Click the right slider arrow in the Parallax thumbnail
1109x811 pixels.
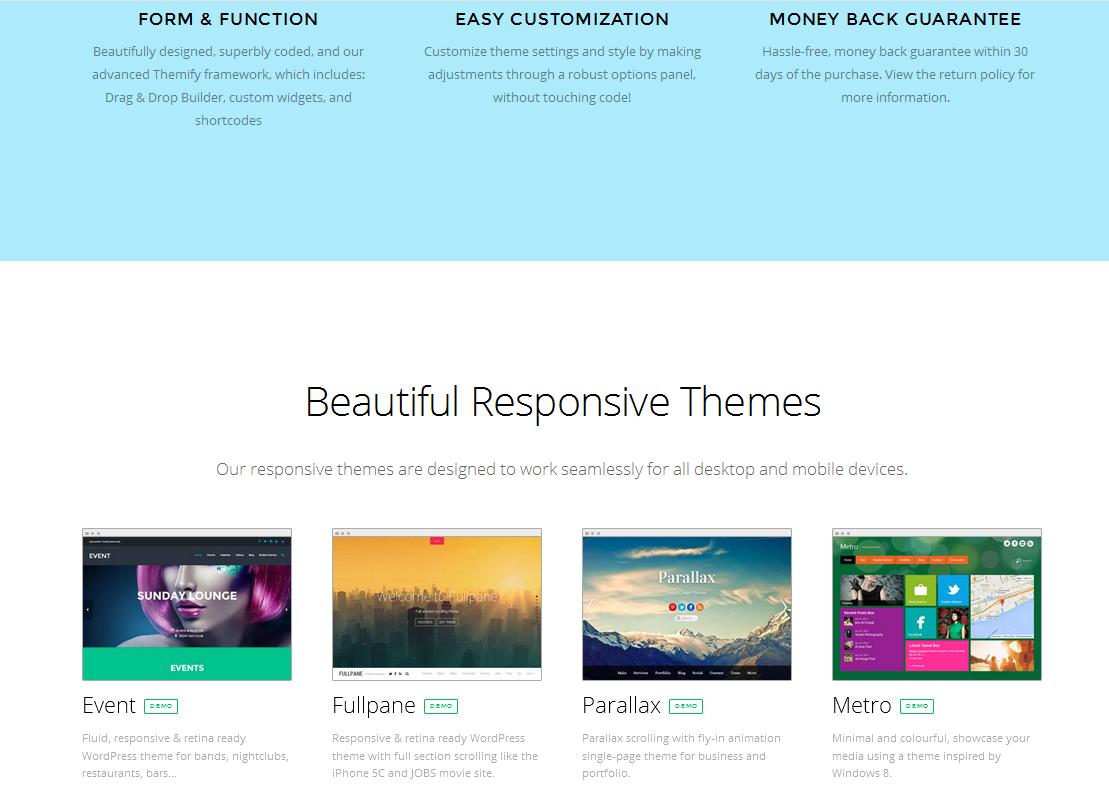pyautogui.click(x=786, y=607)
